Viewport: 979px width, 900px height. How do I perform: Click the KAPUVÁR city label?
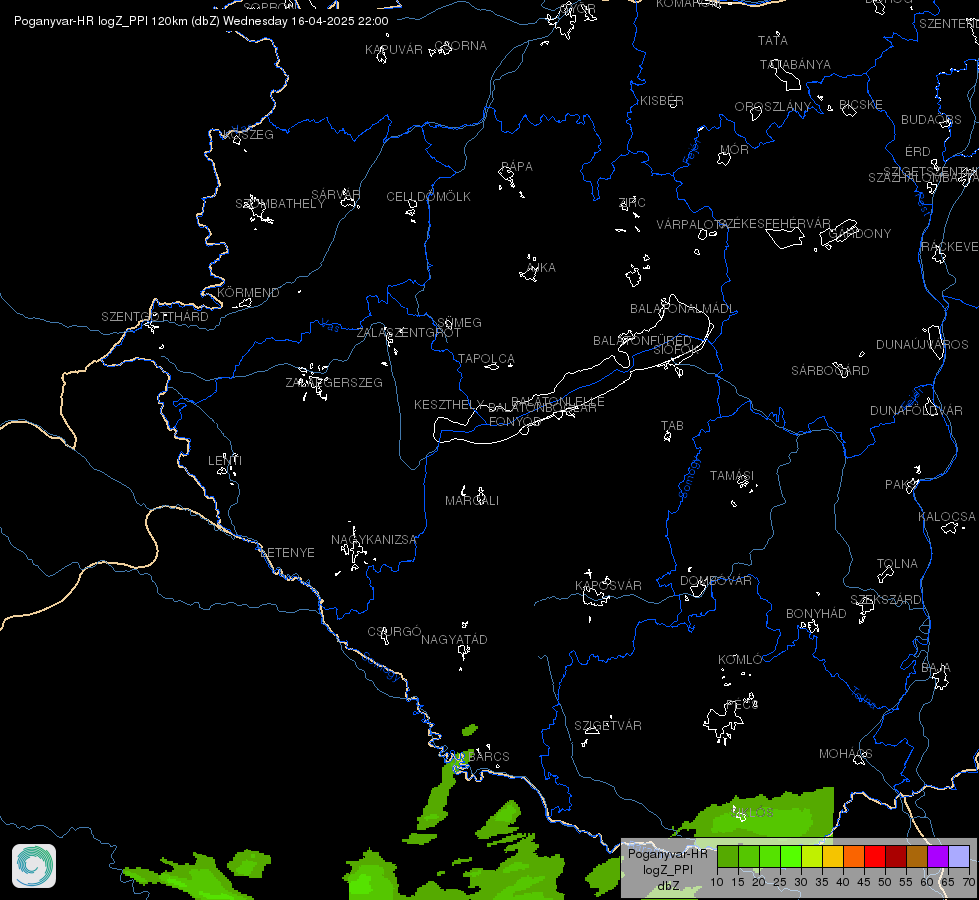[394, 50]
